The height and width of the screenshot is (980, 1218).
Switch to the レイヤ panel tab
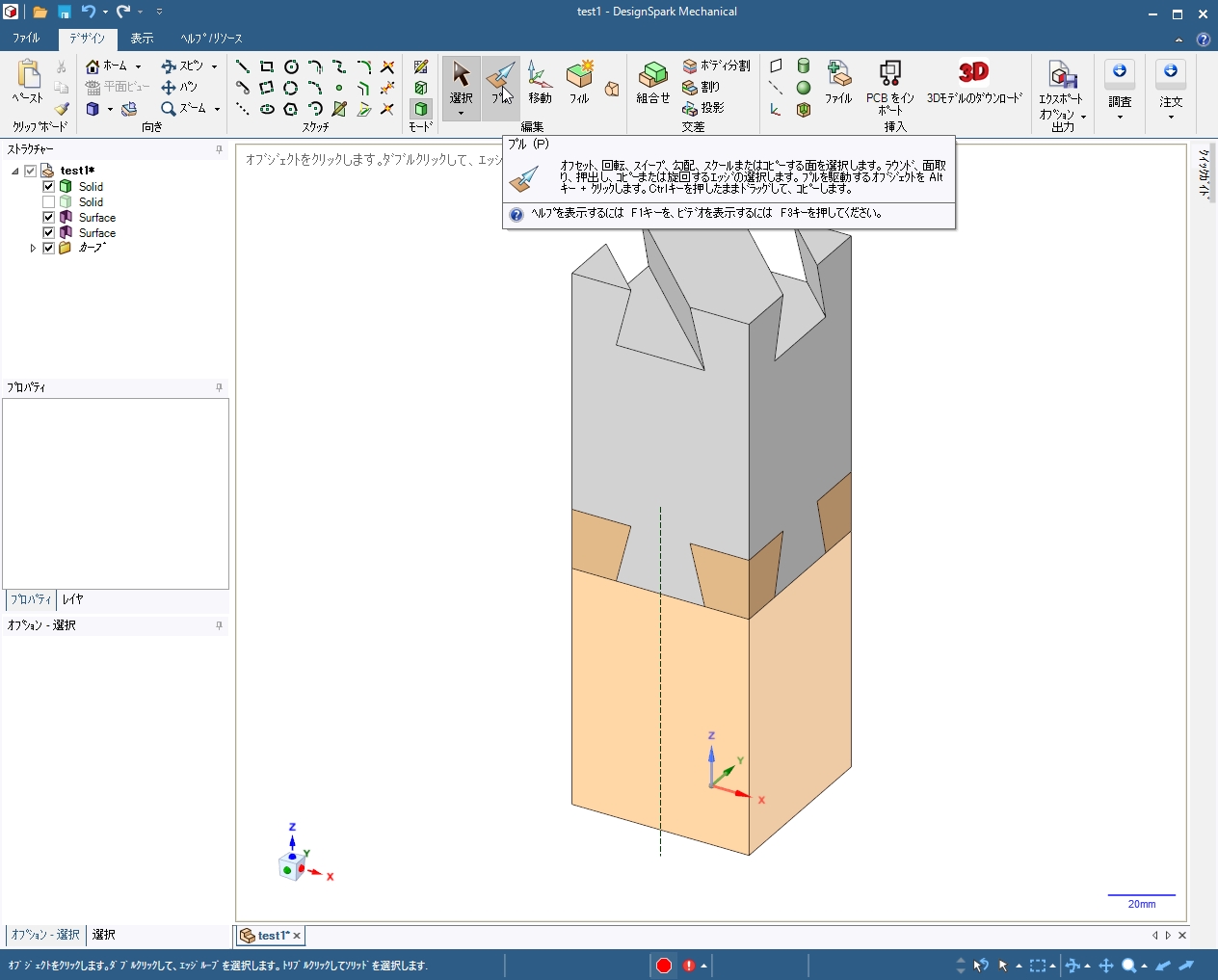click(73, 599)
